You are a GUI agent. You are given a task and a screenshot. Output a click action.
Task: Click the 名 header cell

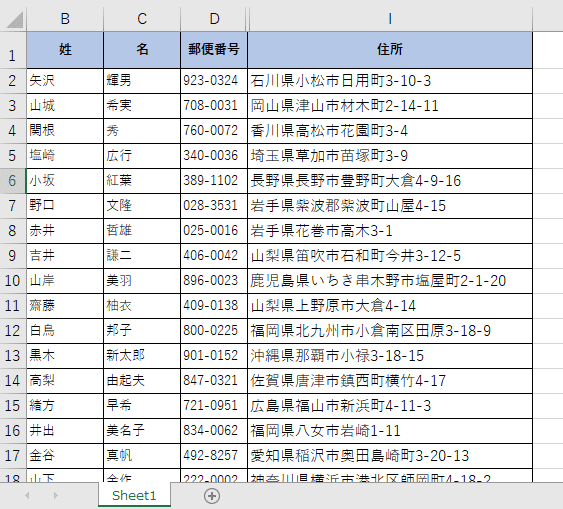(x=142, y=50)
